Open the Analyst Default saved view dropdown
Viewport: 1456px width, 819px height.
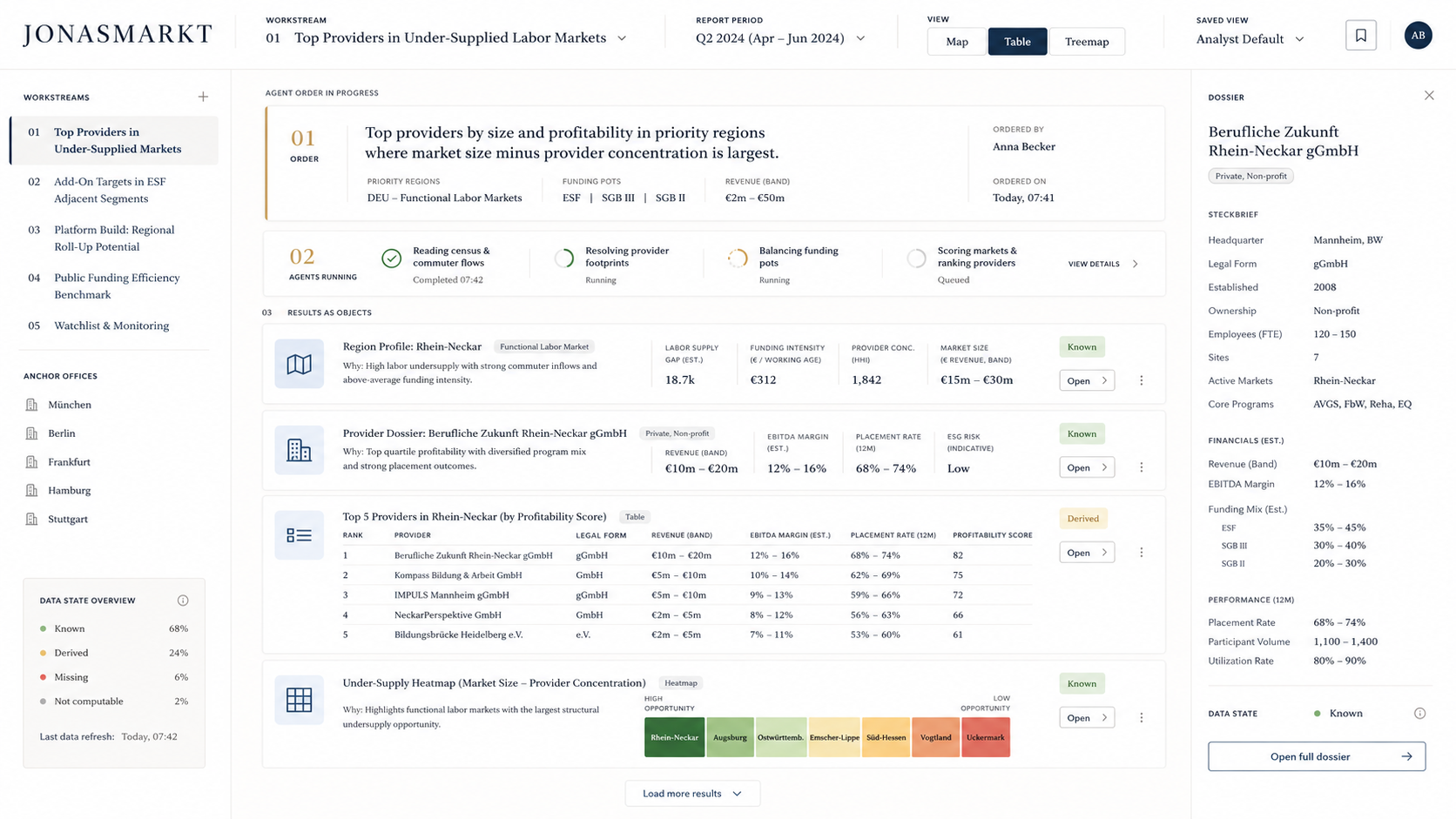tap(1250, 39)
